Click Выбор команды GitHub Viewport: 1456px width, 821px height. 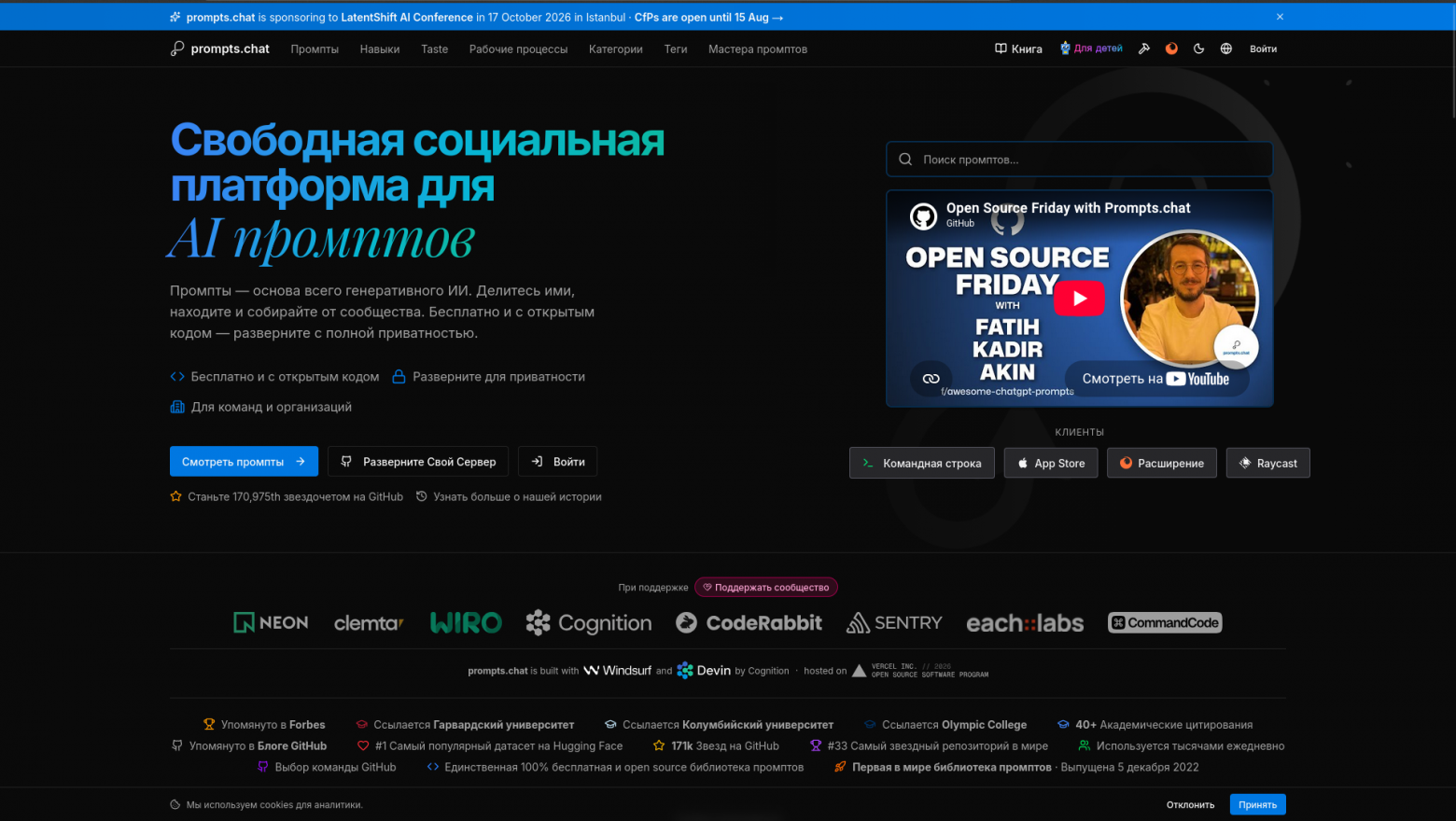327,768
